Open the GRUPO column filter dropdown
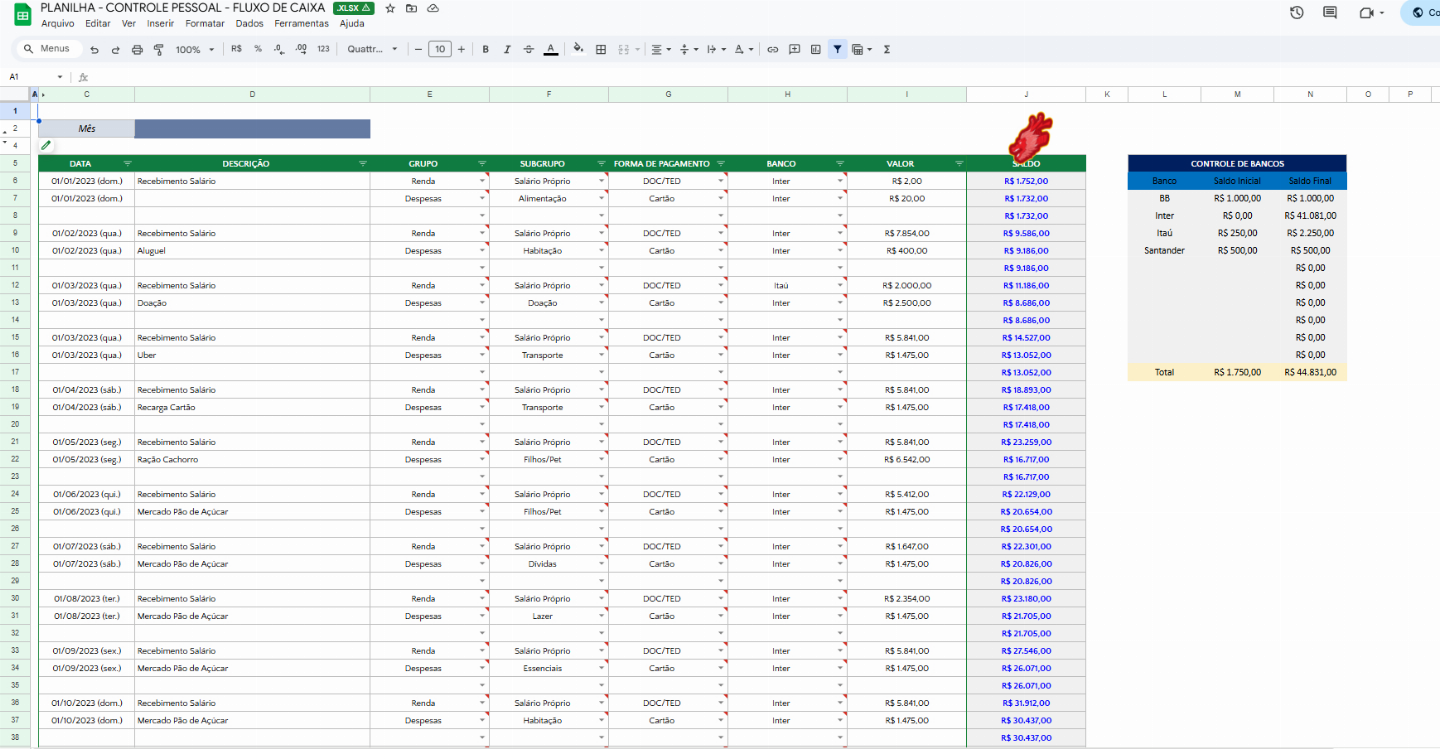This screenshot has width=1440, height=749. (x=482, y=163)
